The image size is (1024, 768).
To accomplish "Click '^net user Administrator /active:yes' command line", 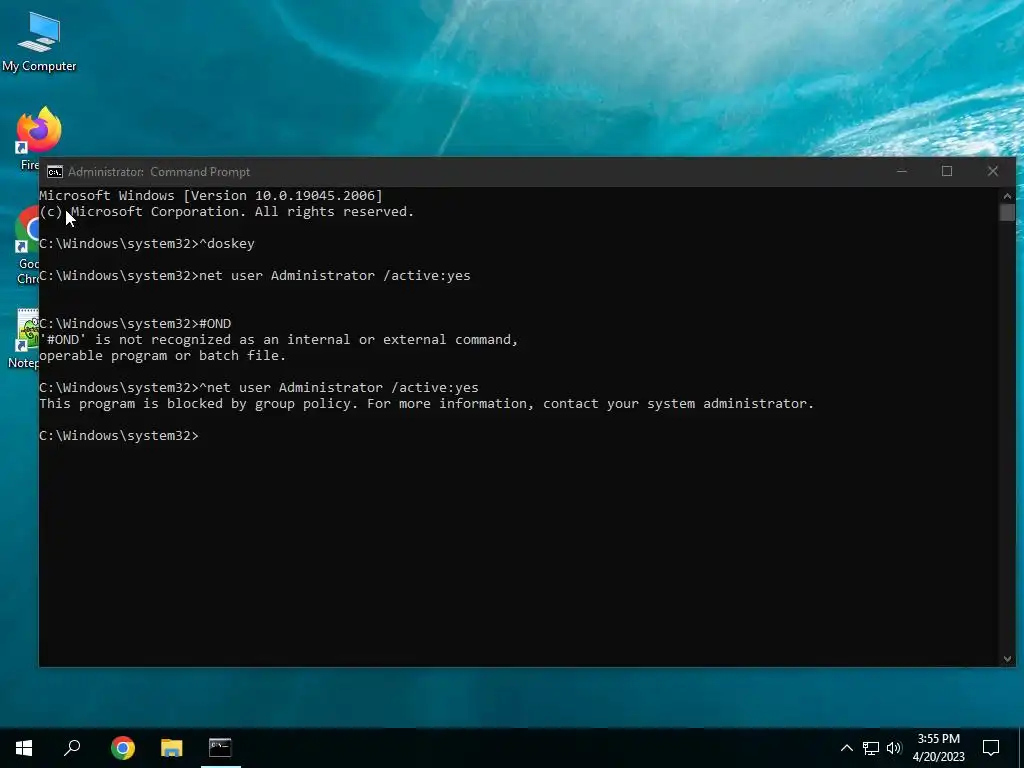I will point(259,388).
